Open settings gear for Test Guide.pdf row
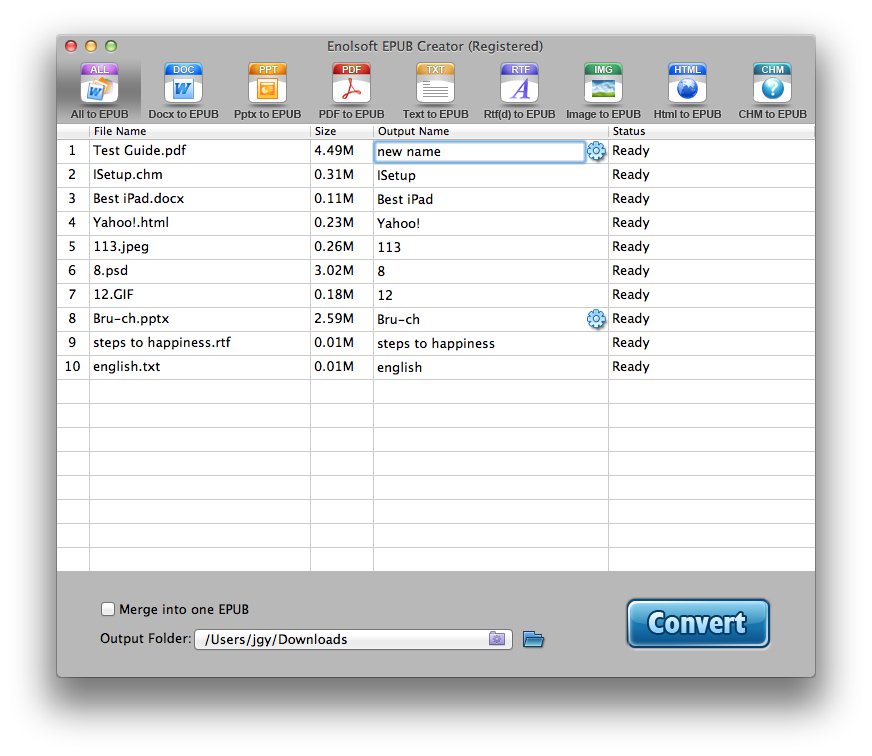Image resolution: width=872 pixels, height=756 pixels. [597, 150]
